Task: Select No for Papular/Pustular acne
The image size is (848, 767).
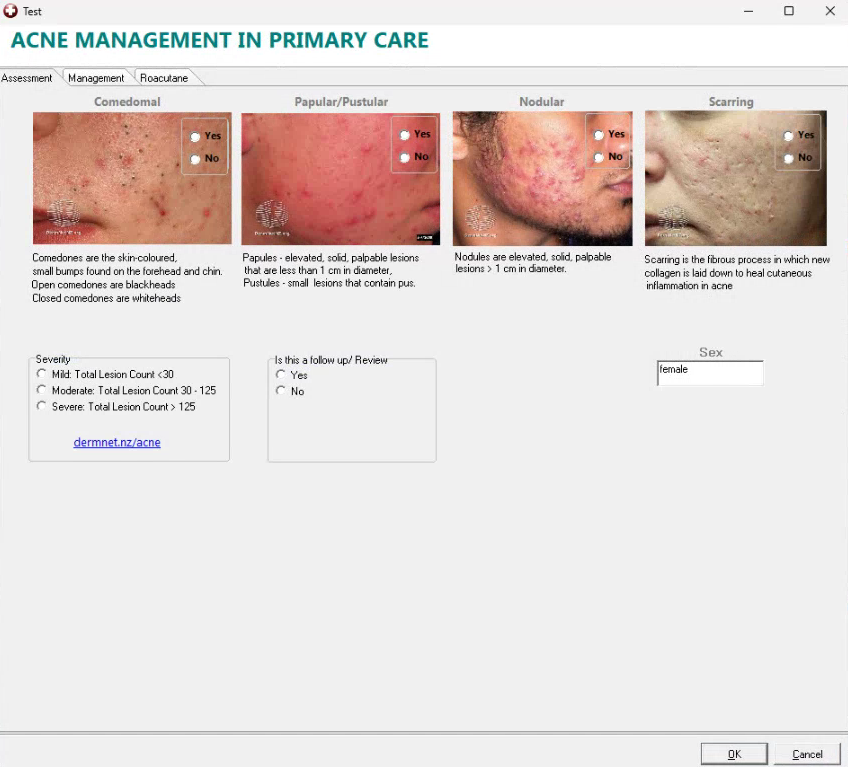Action: click(405, 157)
